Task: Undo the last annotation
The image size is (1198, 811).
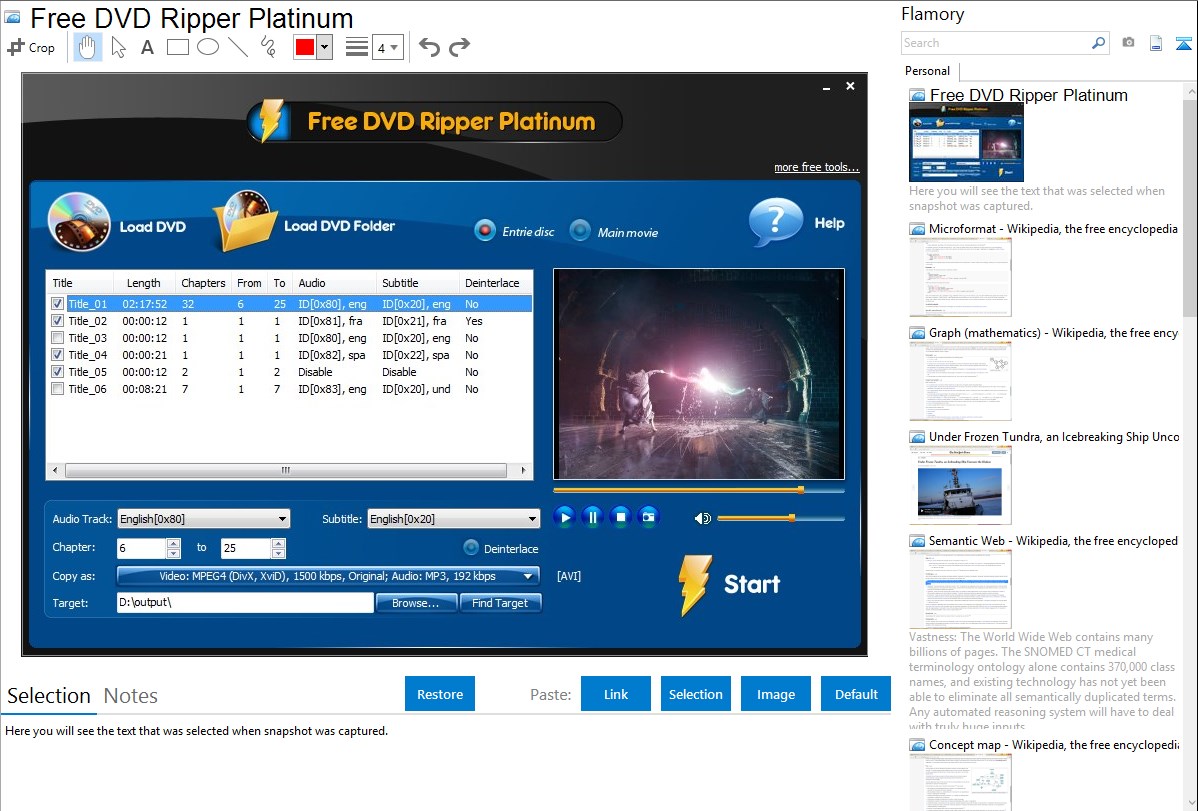Action: tap(429, 47)
